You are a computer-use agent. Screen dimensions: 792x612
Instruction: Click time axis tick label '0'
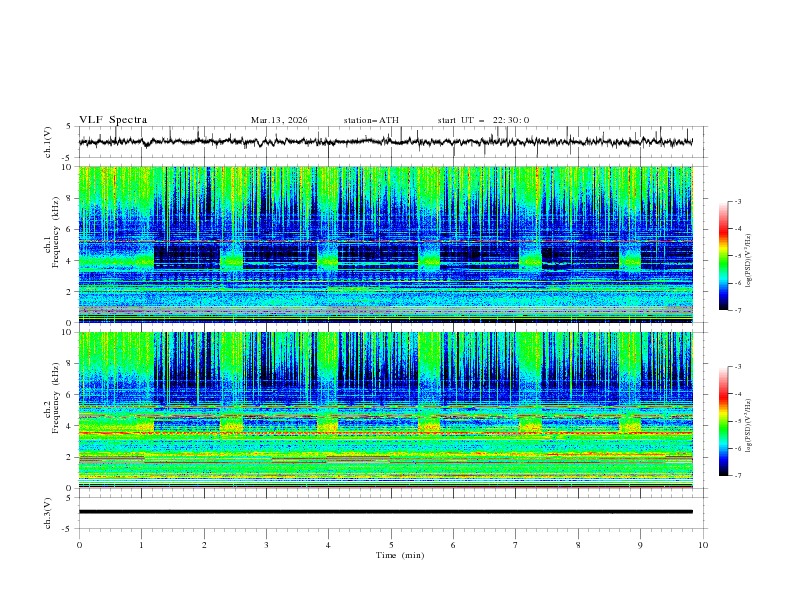[x=79, y=545]
